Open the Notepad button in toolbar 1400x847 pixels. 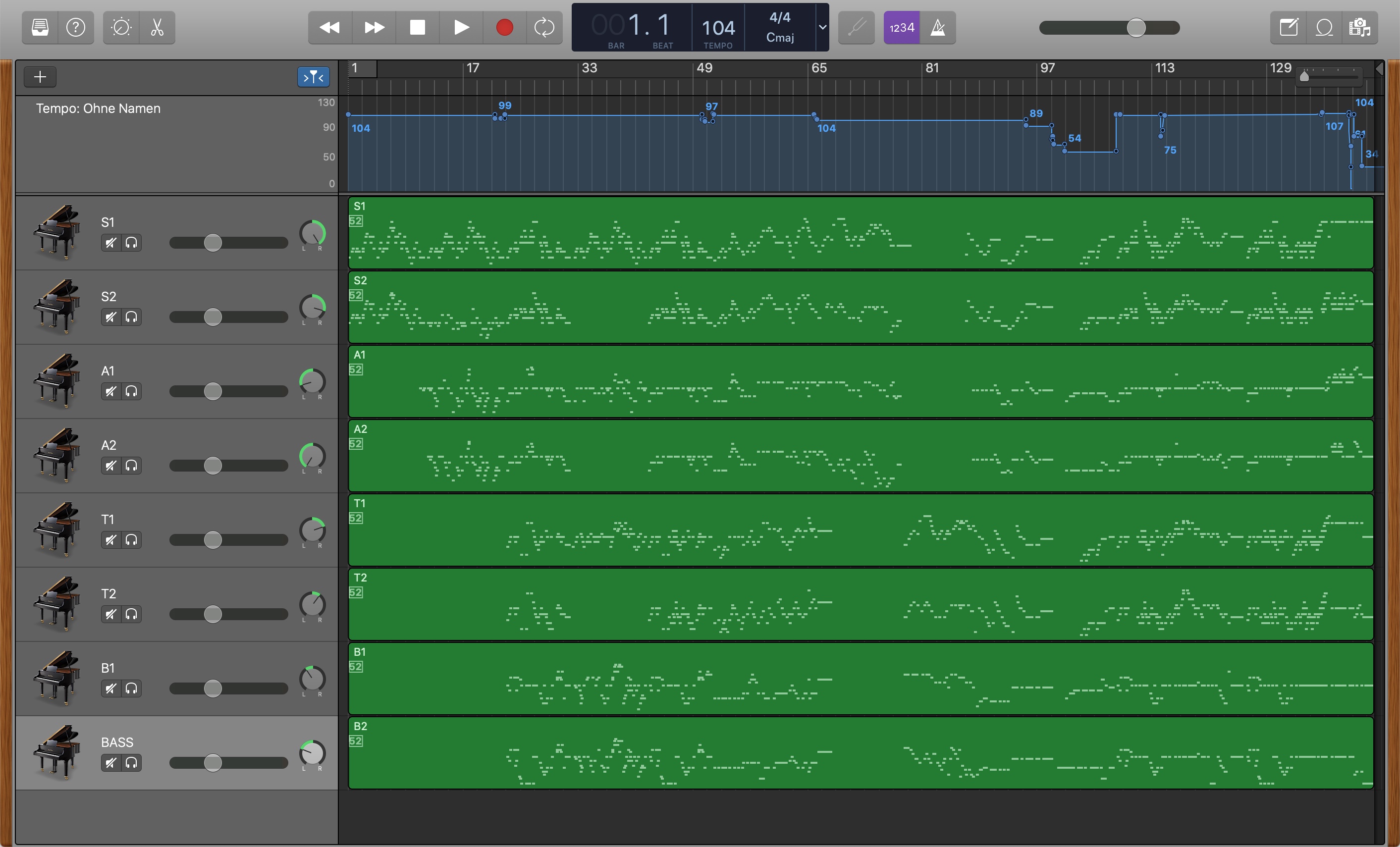click(1288, 27)
